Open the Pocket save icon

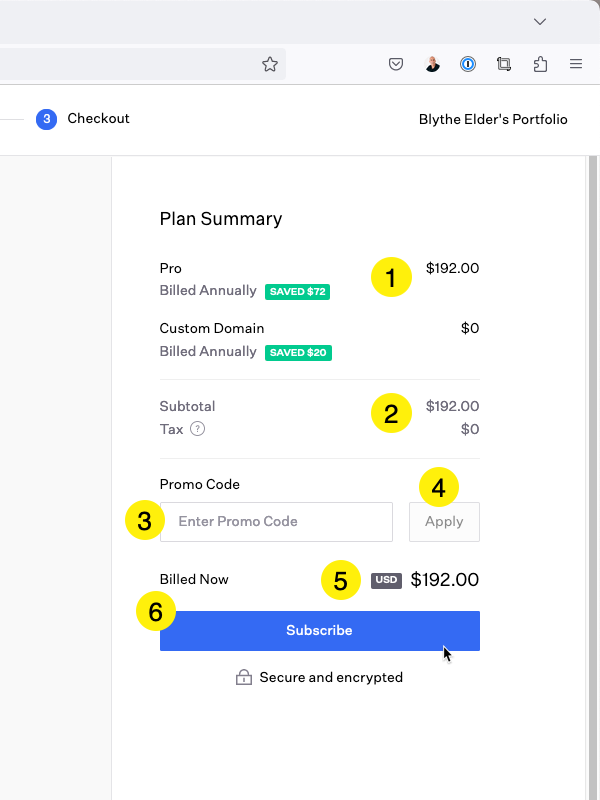[396, 64]
